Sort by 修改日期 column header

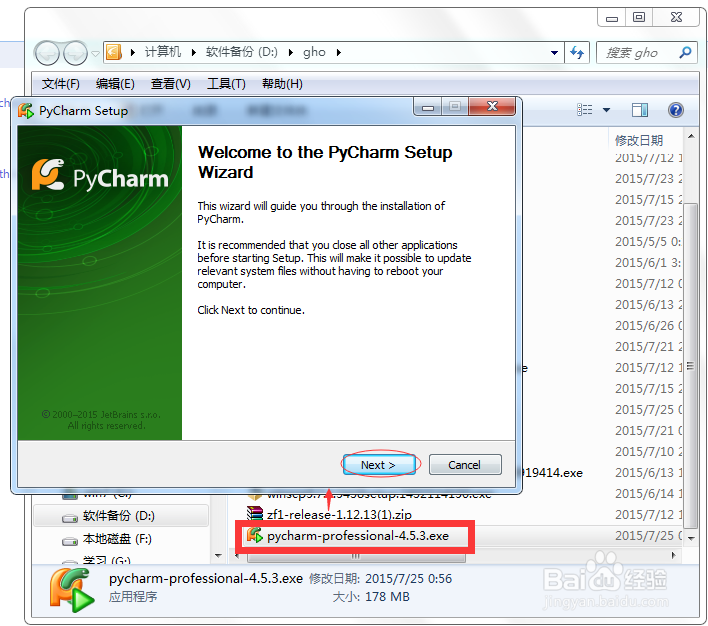pos(639,140)
